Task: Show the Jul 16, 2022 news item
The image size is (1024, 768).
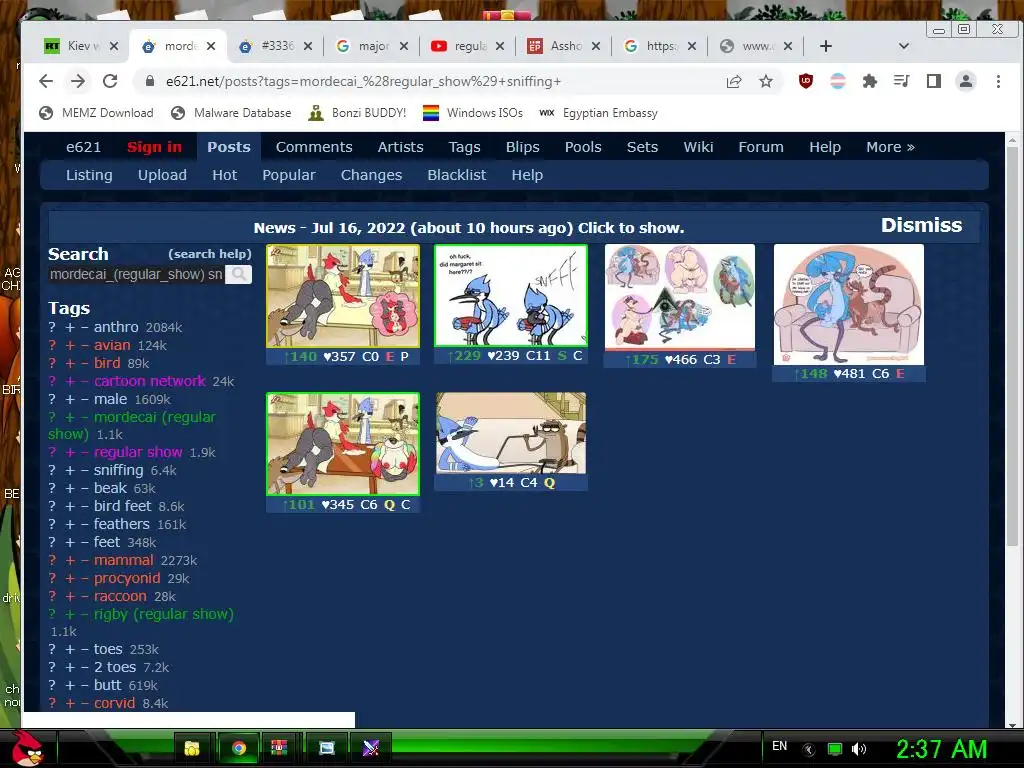Action: pyautogui.click(x=469, y=228)
